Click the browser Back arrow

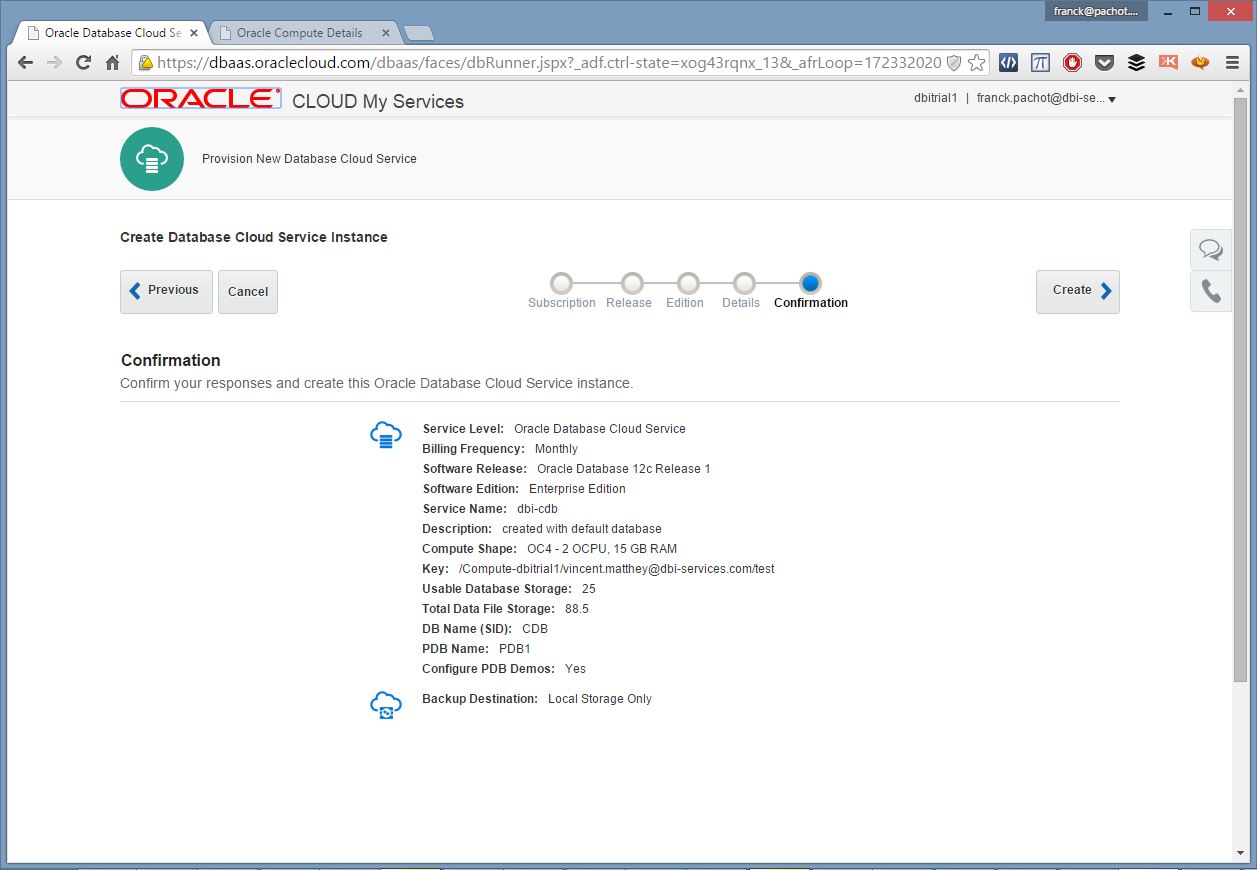[26, 62]
